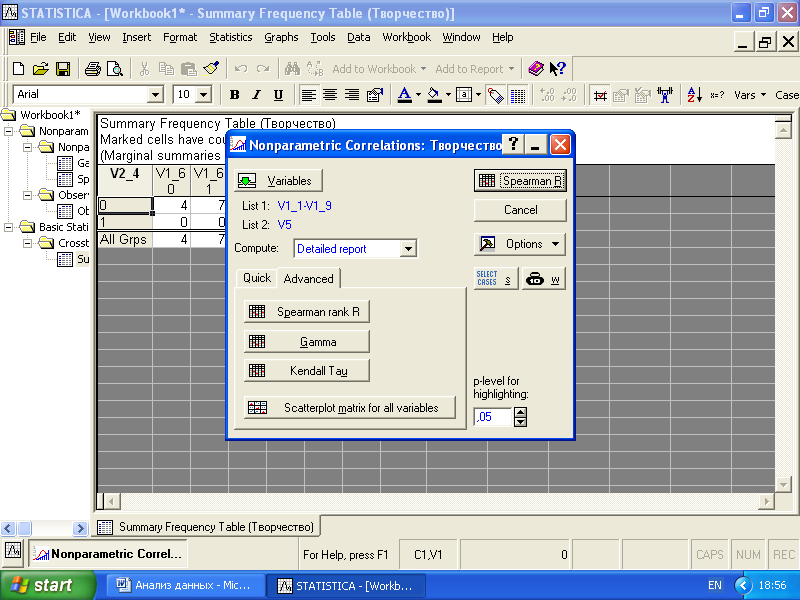Select the V2_4 column header cell
800x600 pixels.
(125, 180)
